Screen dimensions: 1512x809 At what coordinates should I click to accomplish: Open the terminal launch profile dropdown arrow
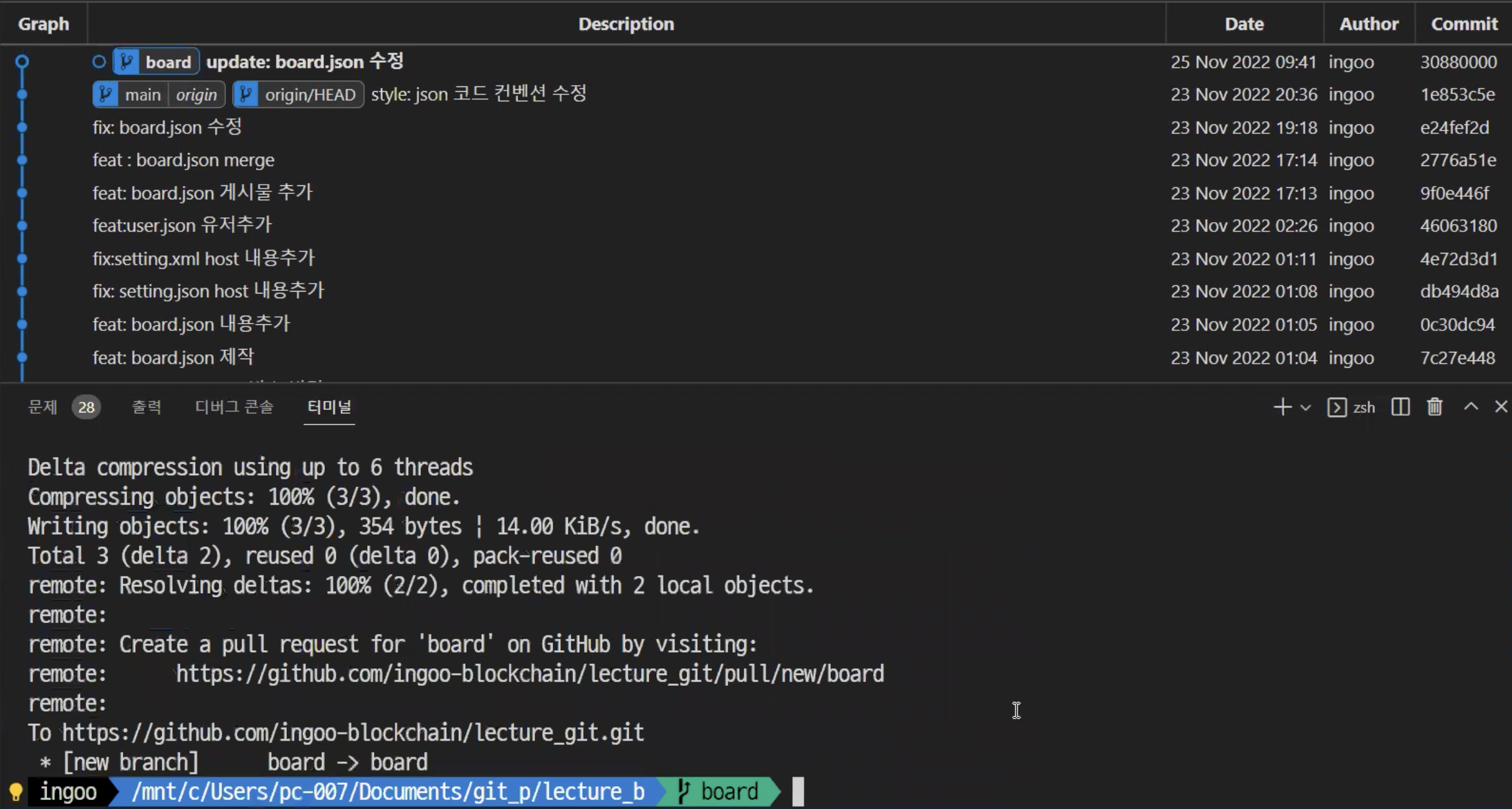pos(1305,408)
